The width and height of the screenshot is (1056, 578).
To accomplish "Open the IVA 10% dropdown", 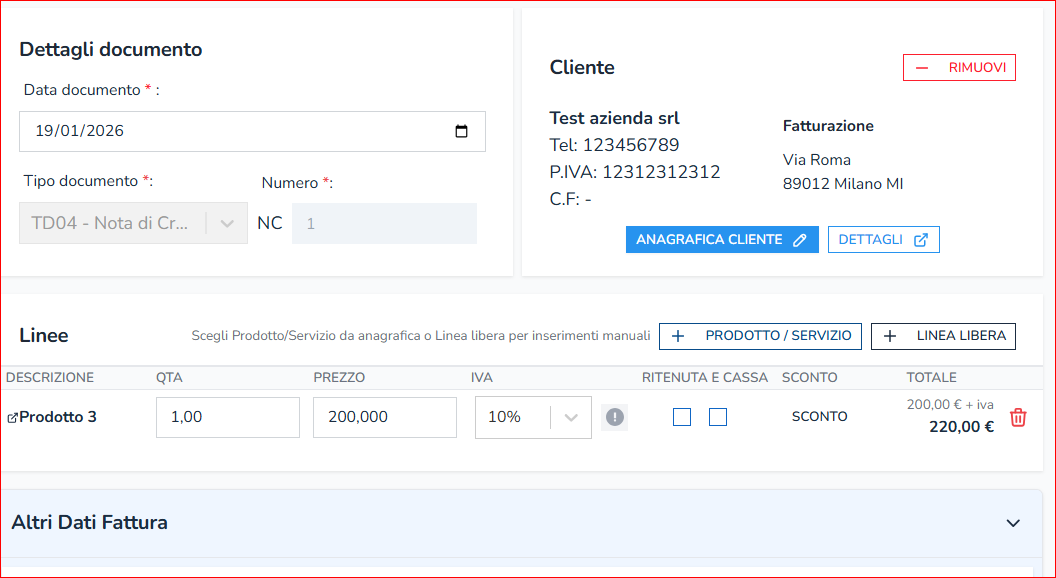I will pyautogui.click(x=571, y=417).
